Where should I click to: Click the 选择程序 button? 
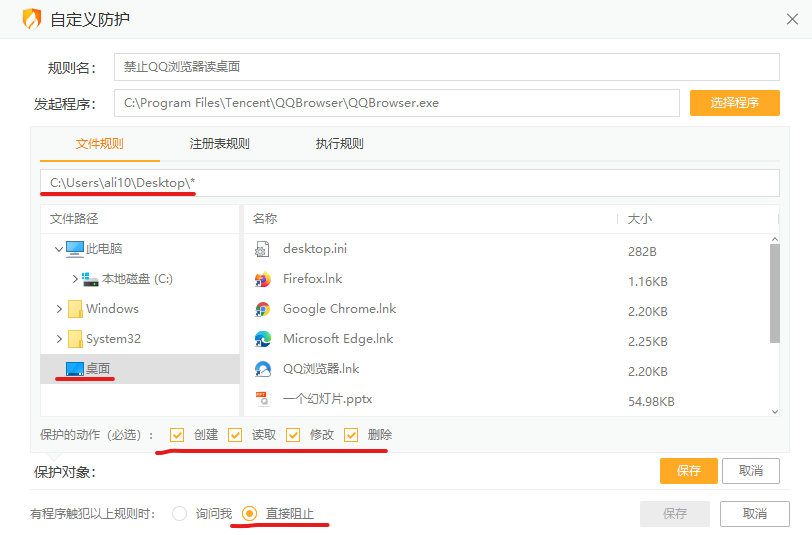tap(734, 103)
